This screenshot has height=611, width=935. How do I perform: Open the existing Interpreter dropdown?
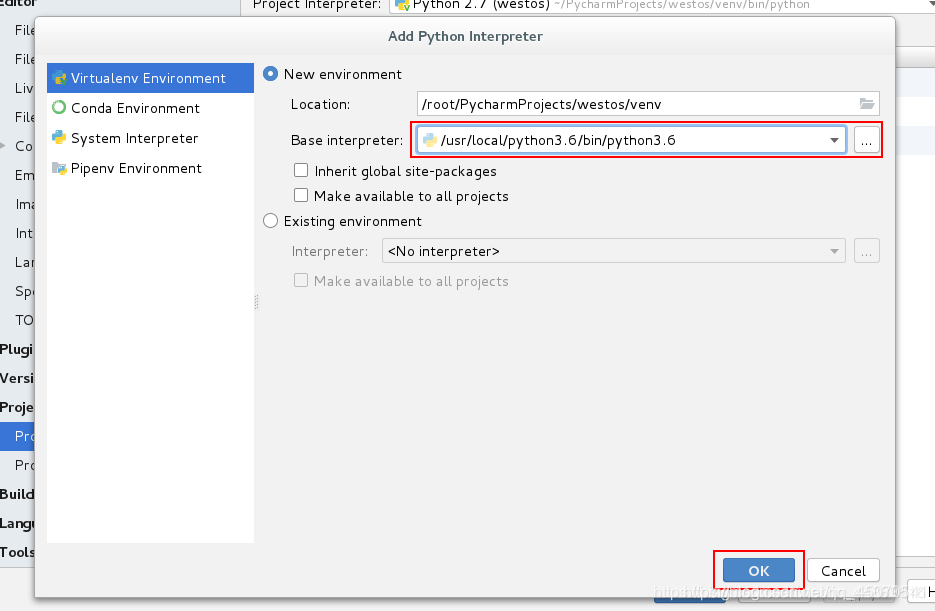(614, 251)
